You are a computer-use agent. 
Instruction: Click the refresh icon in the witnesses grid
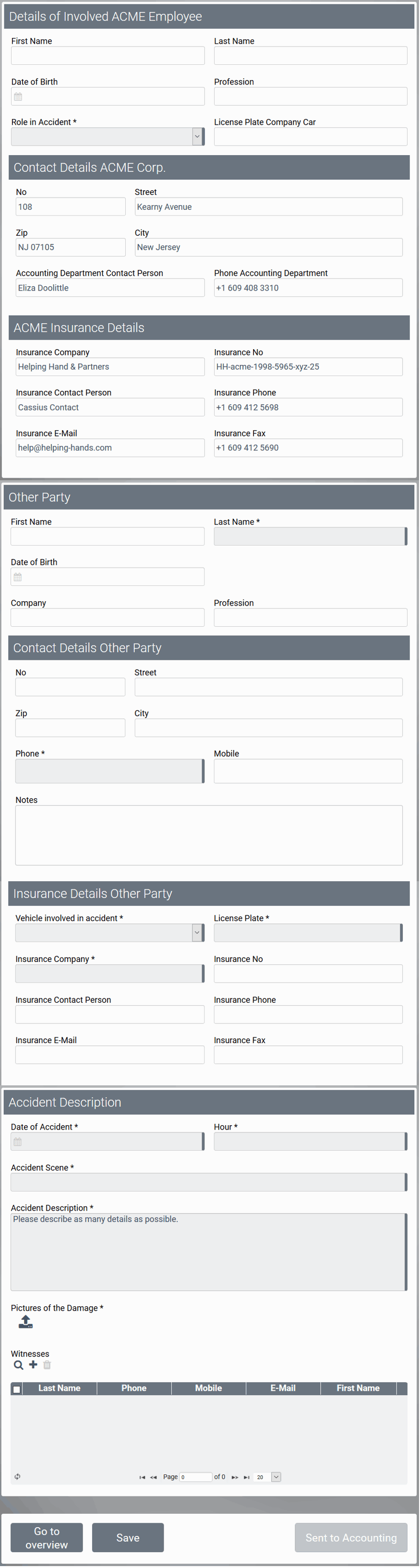click(x=18, y=1476)
